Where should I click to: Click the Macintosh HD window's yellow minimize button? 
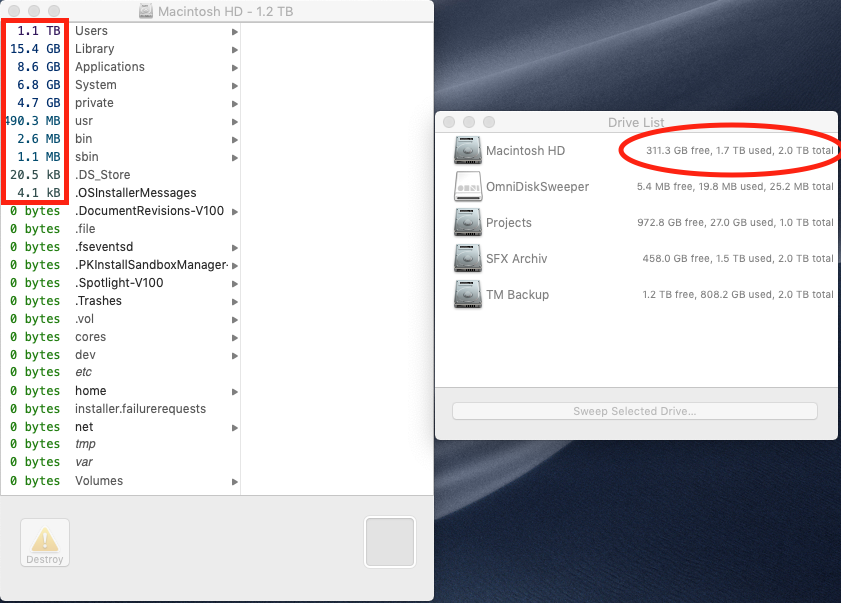(34, 11)
